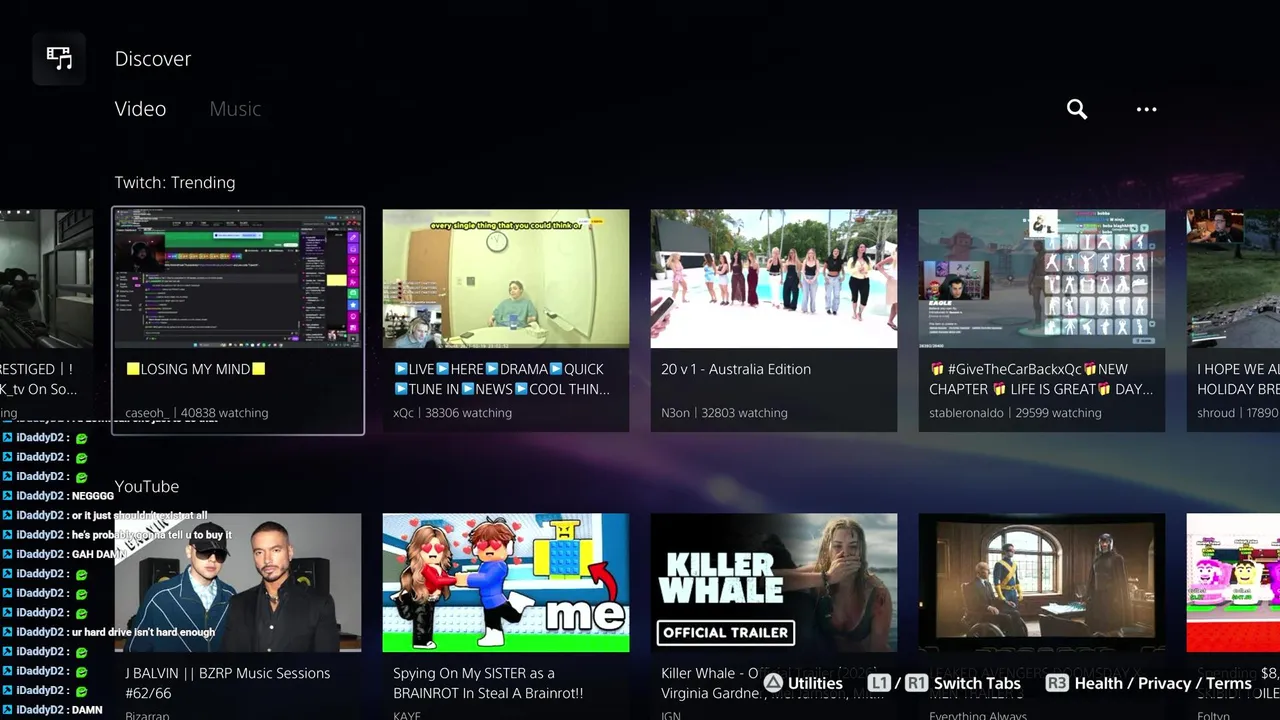The image size is (1280, 720).
Task: Play Spying On My SISTER Brainrot video
Action: point(506,583)
